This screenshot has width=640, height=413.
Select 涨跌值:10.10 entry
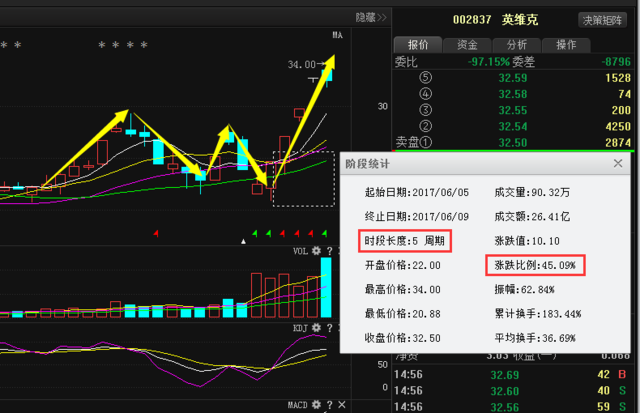click(x=527, y=241)
